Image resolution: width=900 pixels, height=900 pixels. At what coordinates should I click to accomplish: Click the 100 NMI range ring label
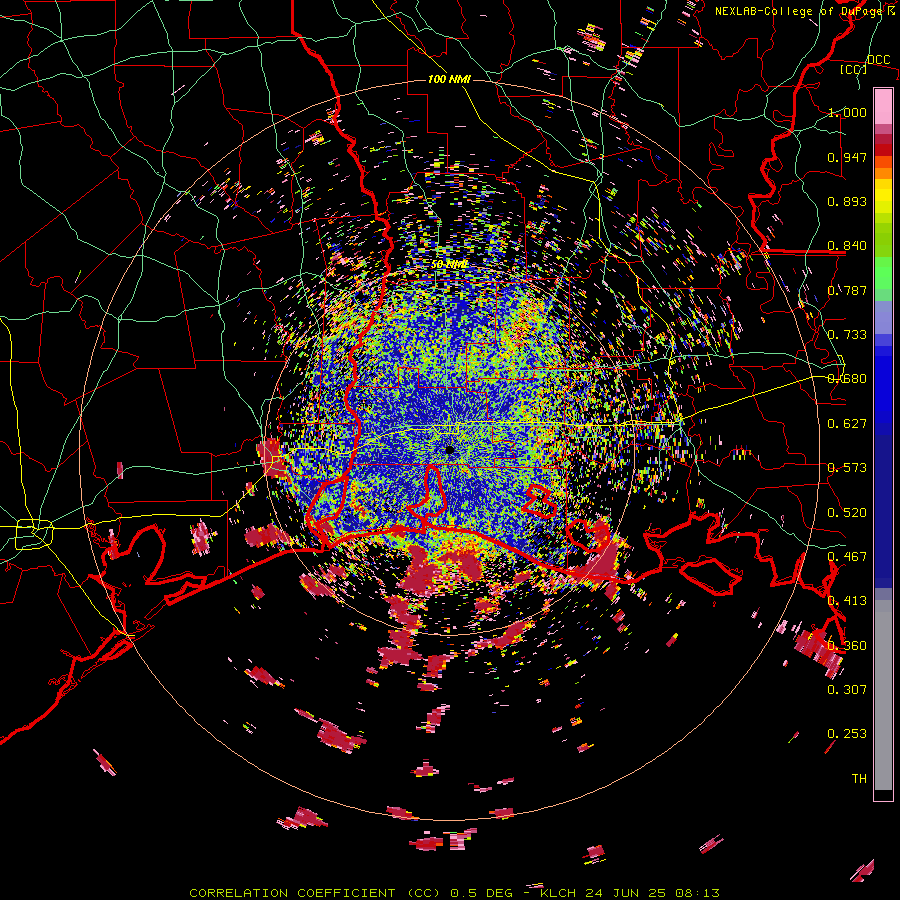coord(449,79)
